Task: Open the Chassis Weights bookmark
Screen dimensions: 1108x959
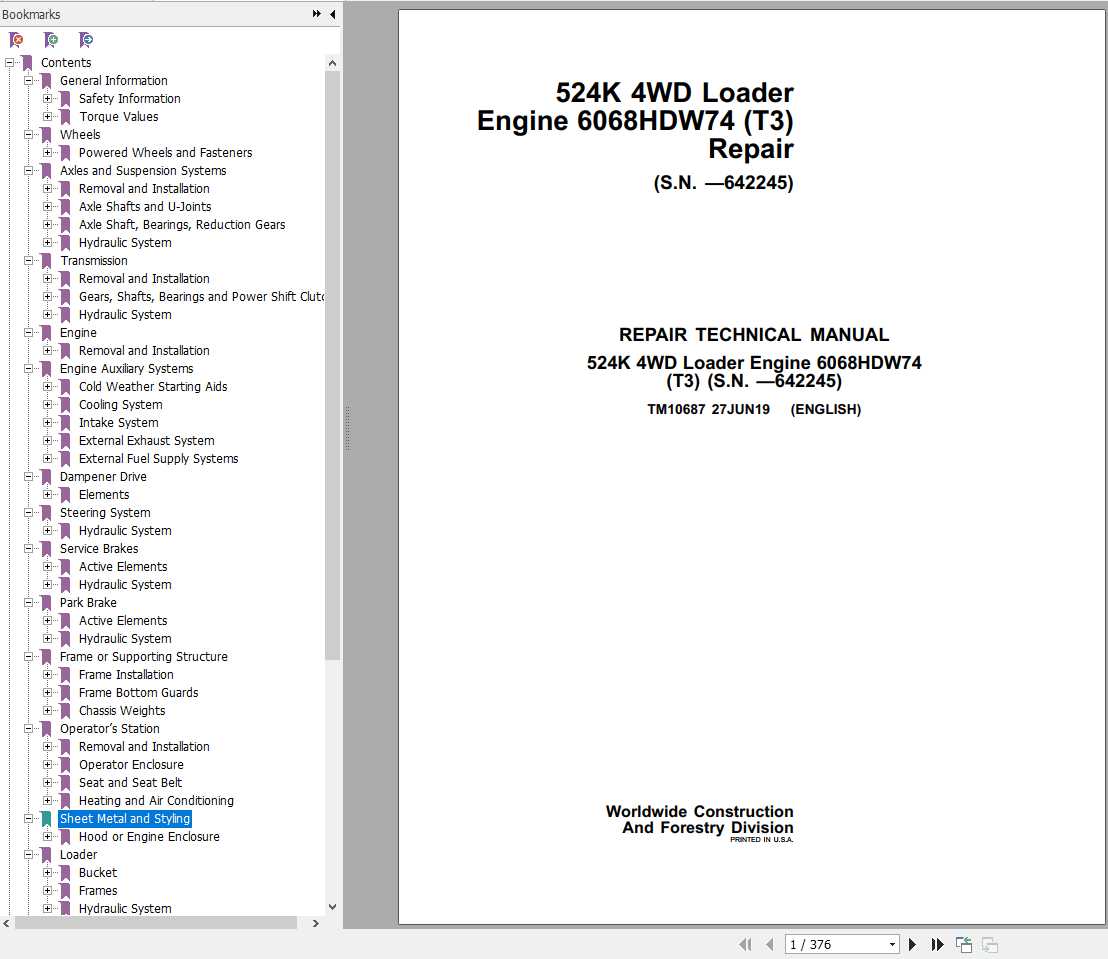Action: click(x=122, y=711)
